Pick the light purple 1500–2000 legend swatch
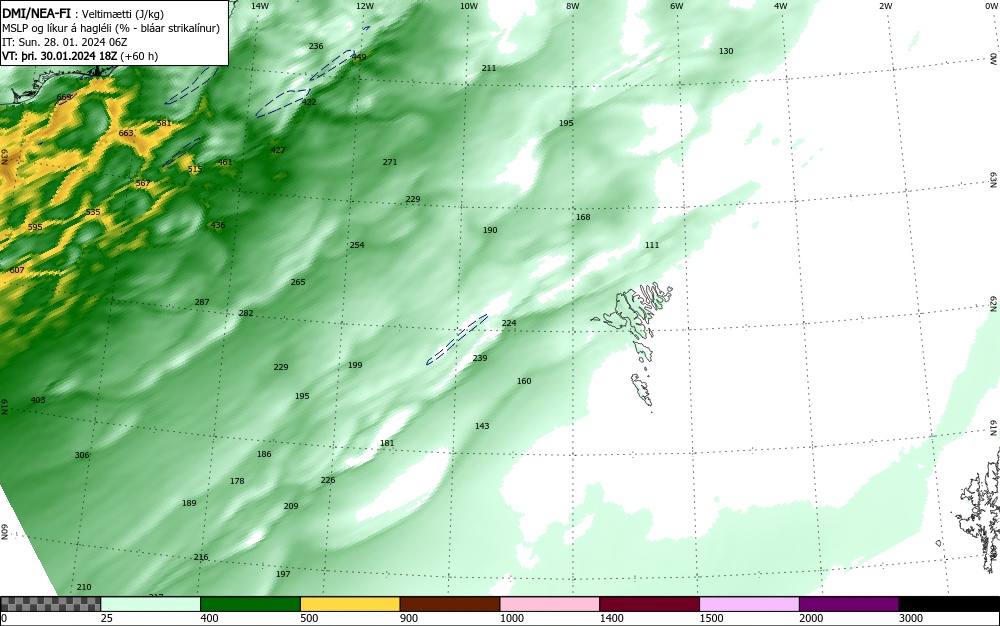This screenshot has width=1000, height=626. pyautogui.click(x=749, y=604)
